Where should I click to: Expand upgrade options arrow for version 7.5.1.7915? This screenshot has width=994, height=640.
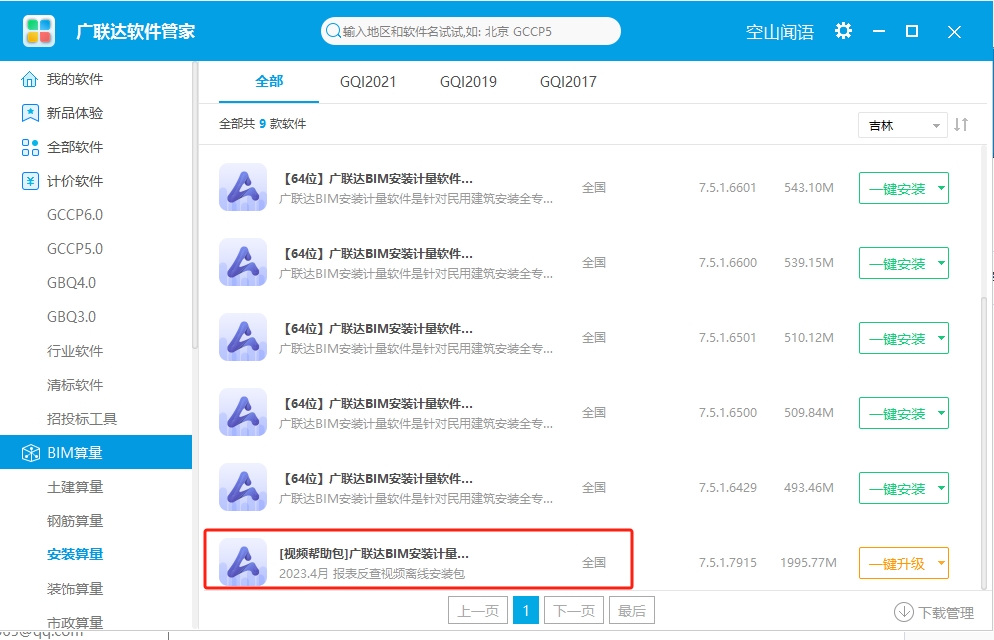tap(941, 563)
